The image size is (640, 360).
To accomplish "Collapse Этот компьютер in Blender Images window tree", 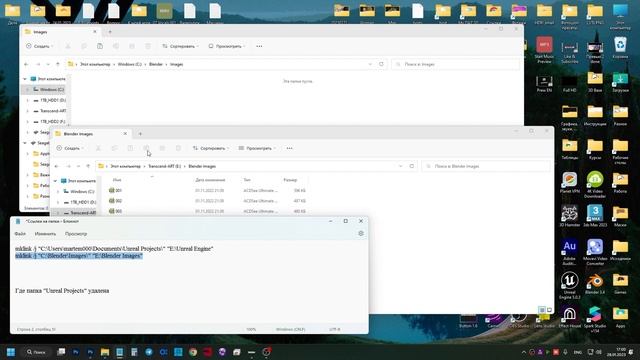I will tap(56, 181).
